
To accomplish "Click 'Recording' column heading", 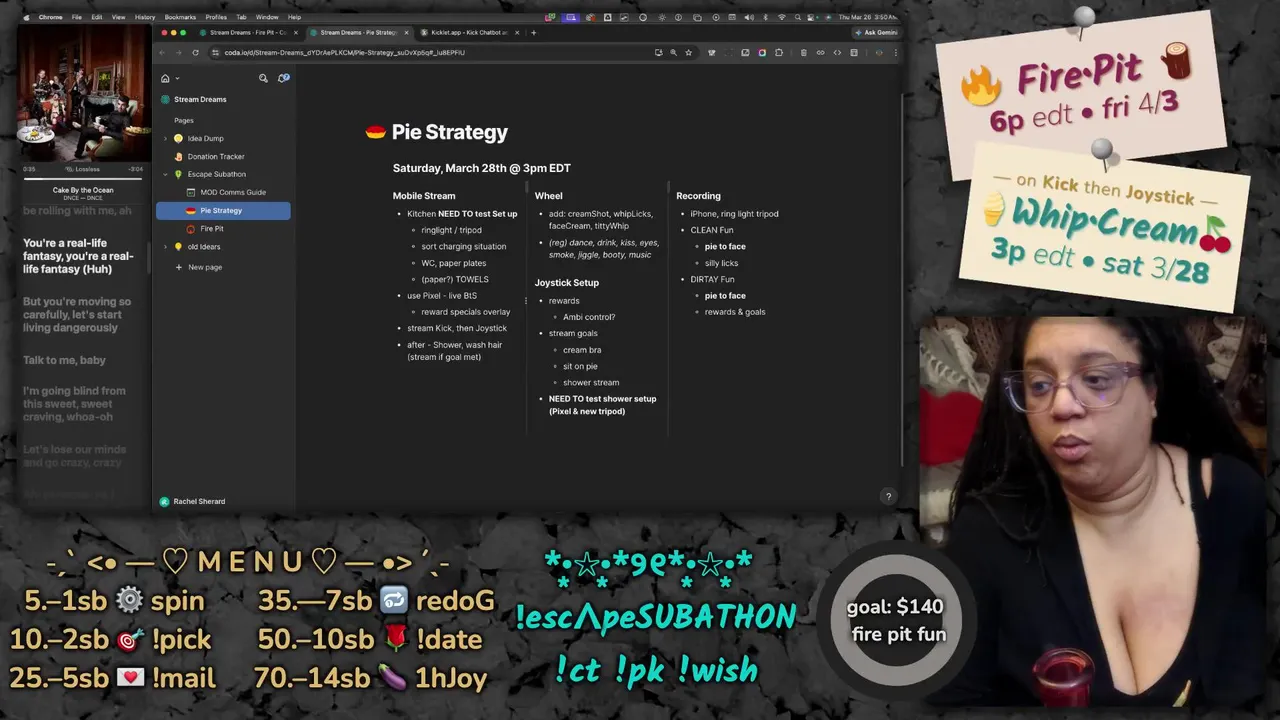I will pyautogui.click(x=698, y=196).
